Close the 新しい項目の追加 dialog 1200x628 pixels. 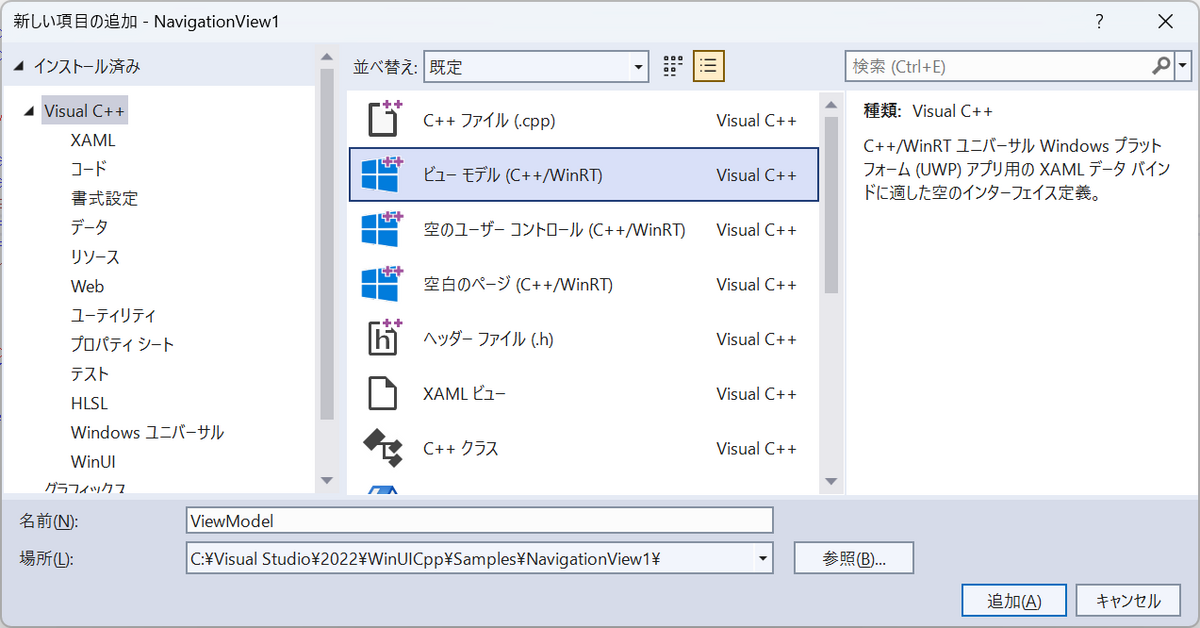pyautogui.click(x=1164, y=21)
